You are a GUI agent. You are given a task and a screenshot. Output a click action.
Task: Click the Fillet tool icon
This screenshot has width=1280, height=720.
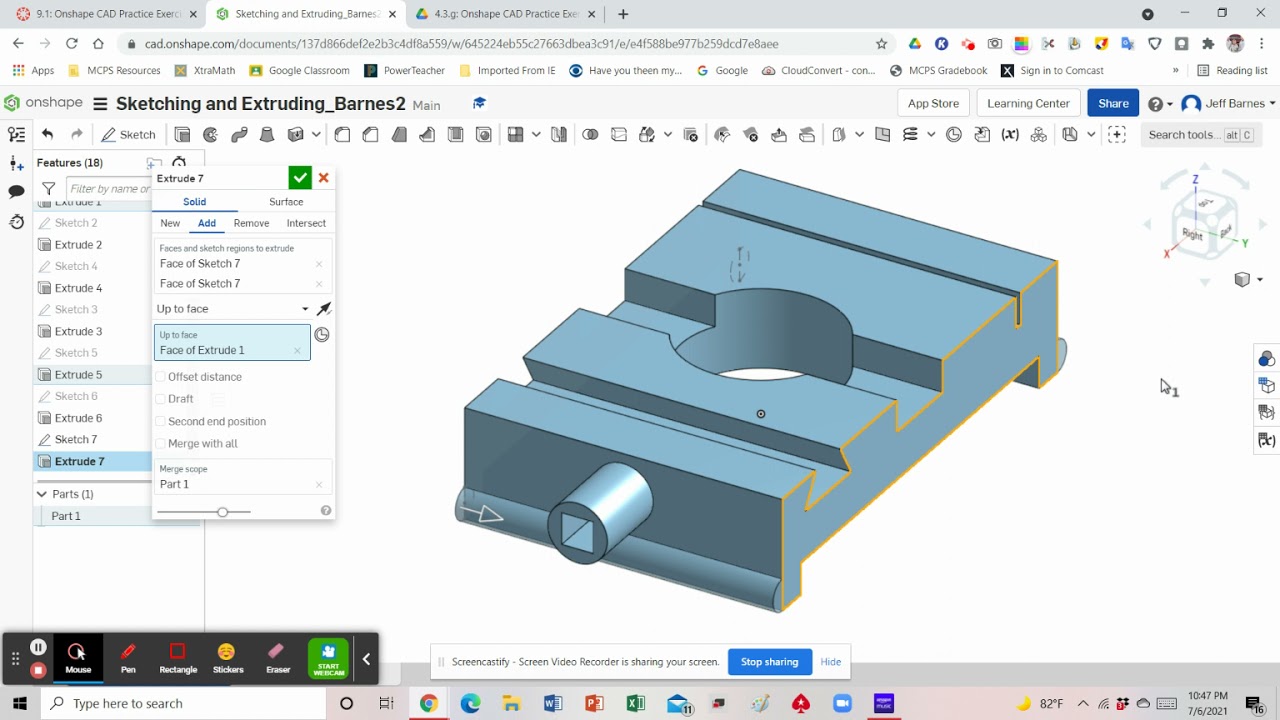(x=342, y=135)
